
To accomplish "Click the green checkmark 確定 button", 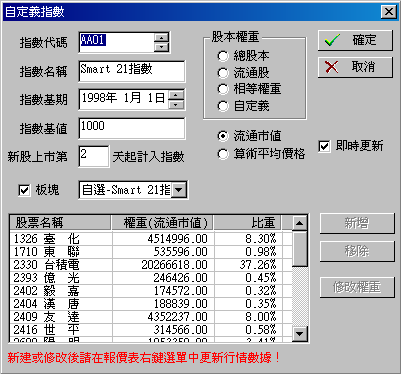I will (x=355, y=40).
